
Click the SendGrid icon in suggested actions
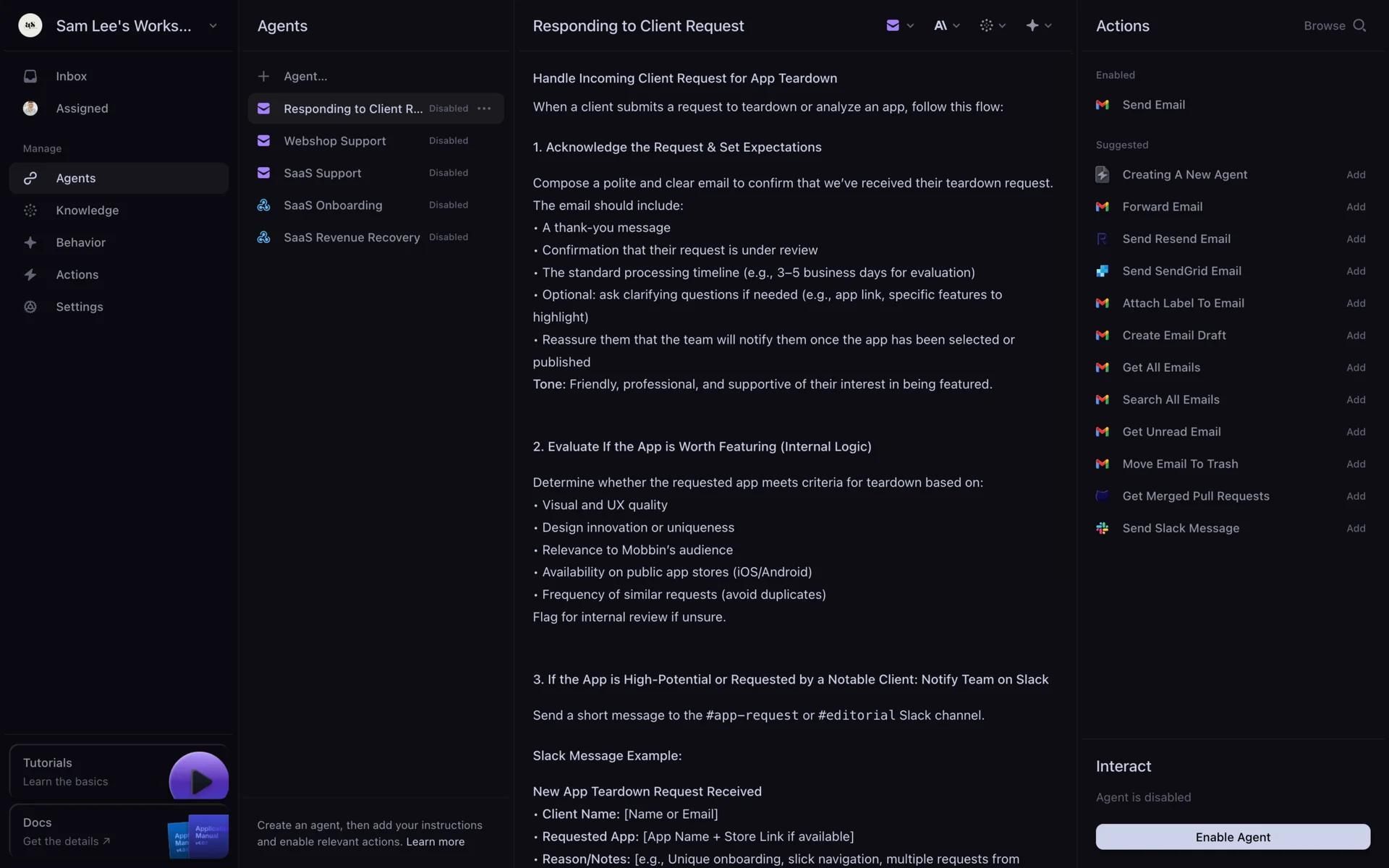click(x=1102, y=271)
